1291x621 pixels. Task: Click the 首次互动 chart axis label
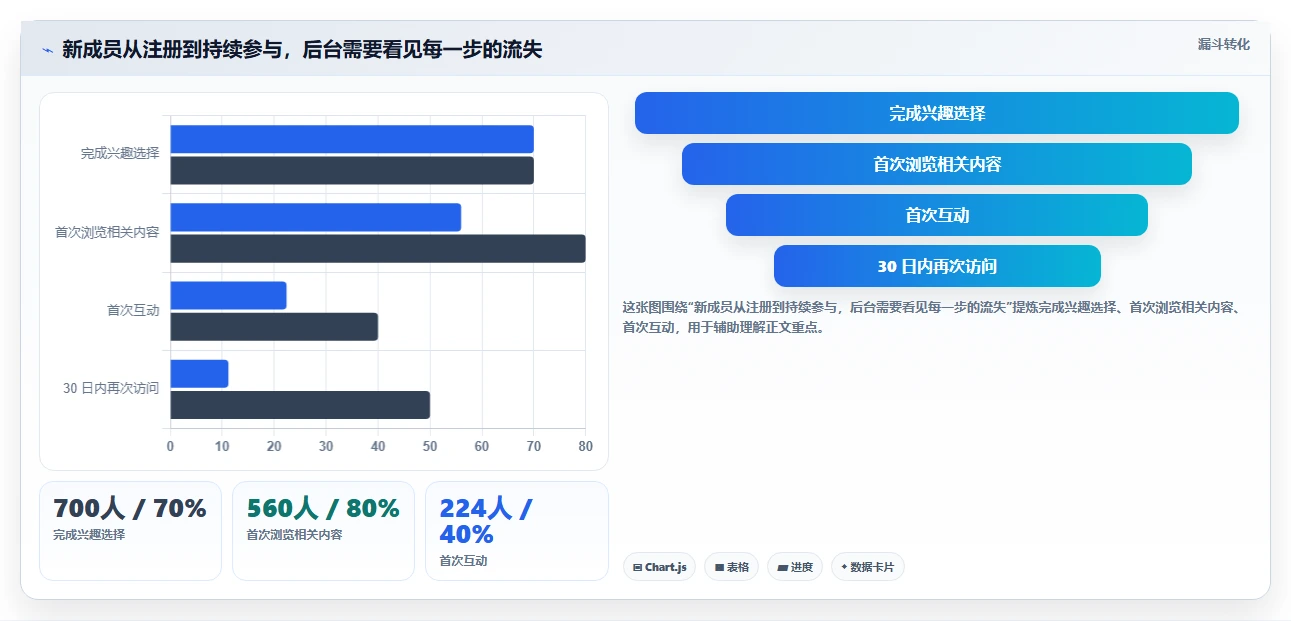133,310
